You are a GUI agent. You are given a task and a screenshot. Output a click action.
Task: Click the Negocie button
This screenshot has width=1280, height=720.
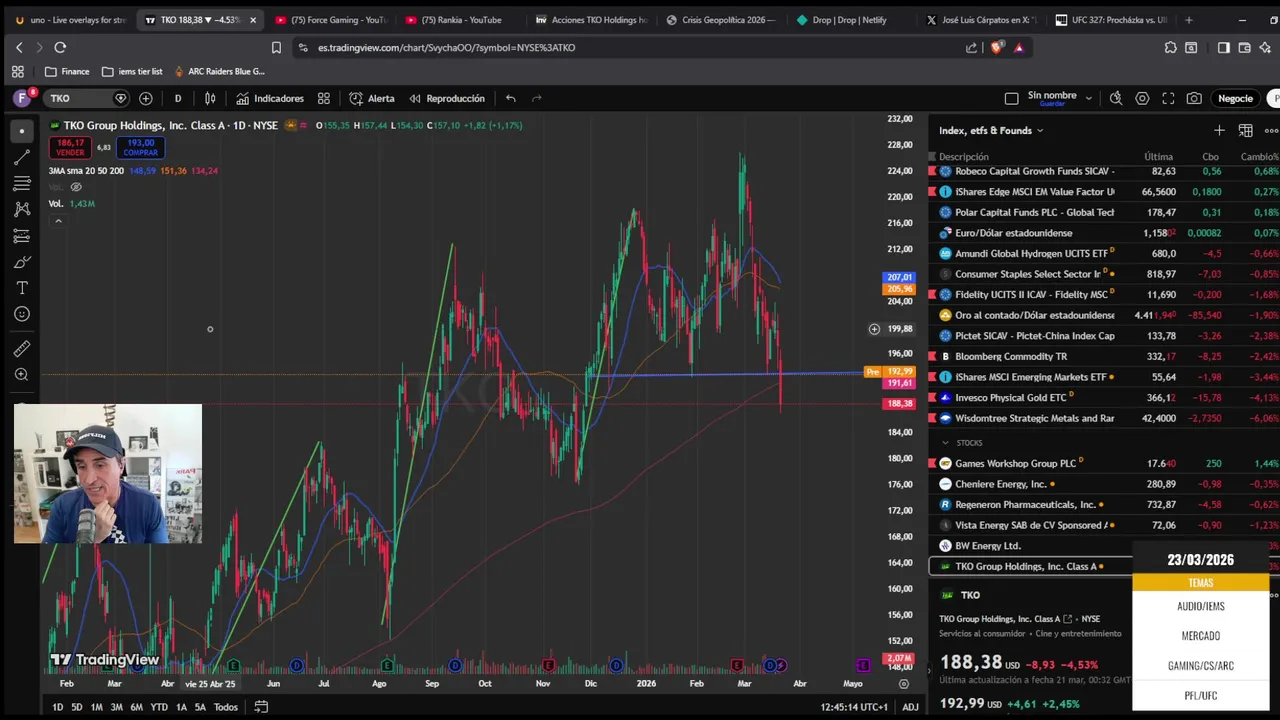(x=1235, y=98)
